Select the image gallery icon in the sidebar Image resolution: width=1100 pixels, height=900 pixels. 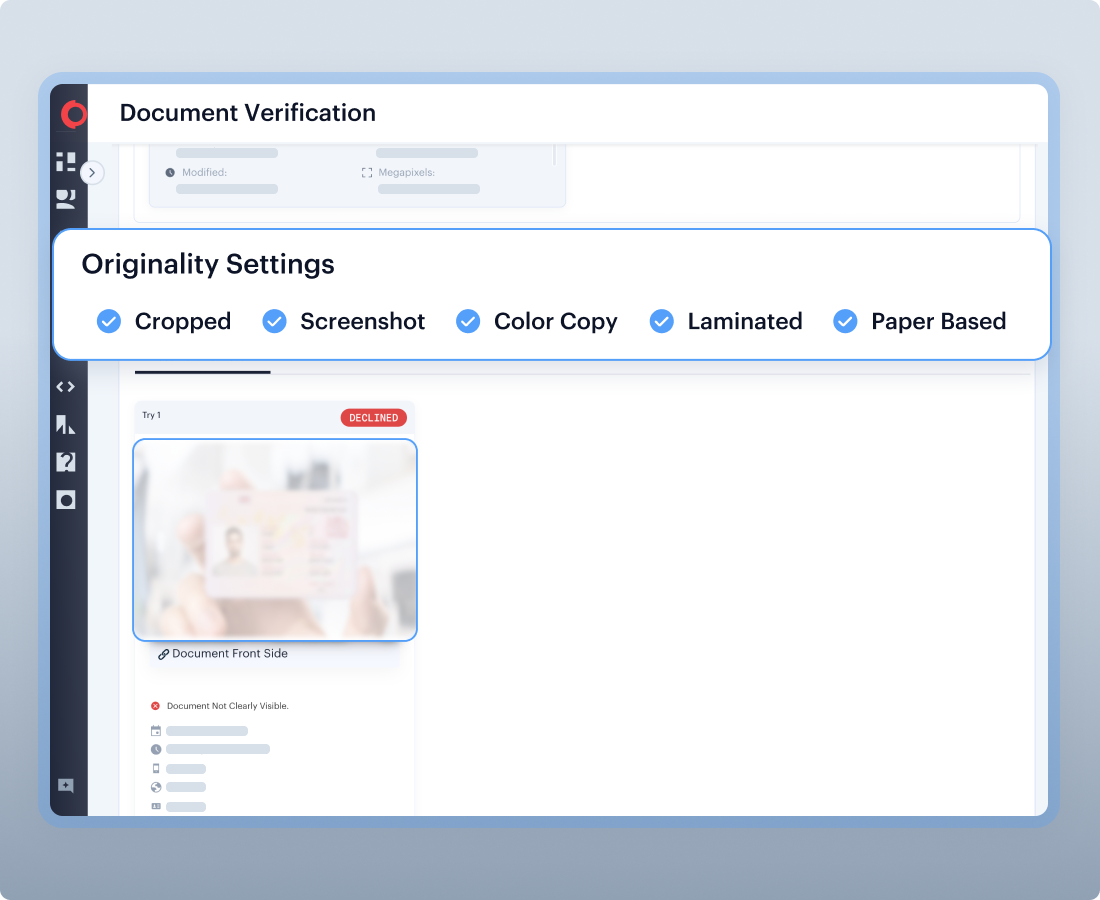point(66,500)
